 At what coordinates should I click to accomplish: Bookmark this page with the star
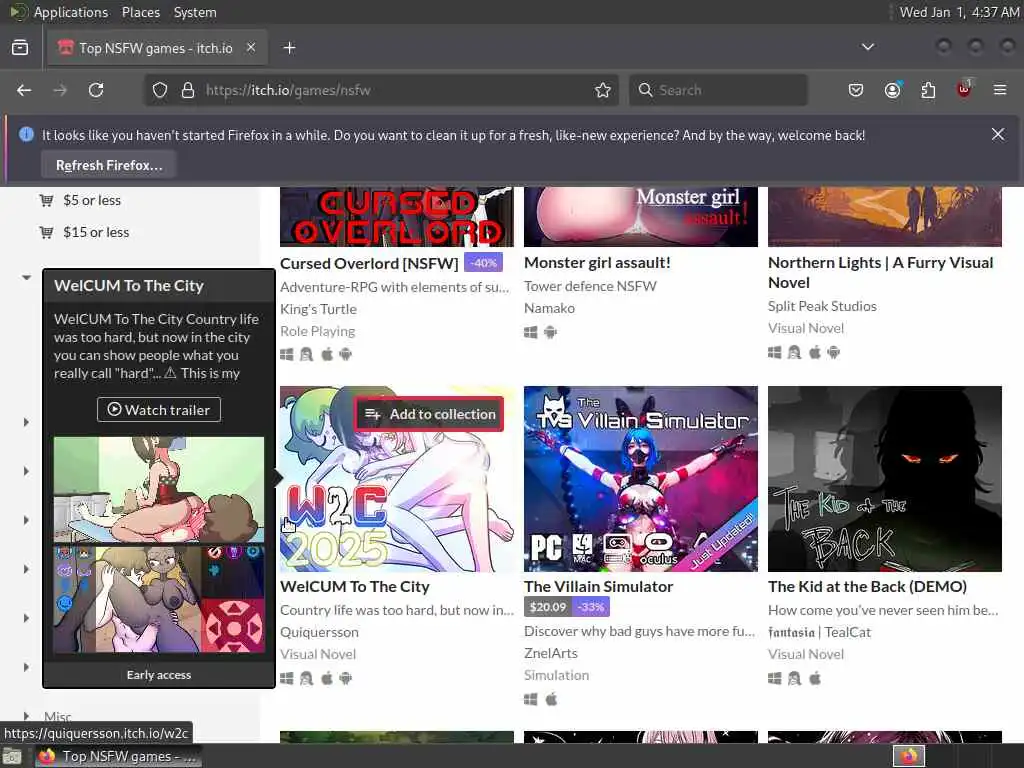(603, 90)
